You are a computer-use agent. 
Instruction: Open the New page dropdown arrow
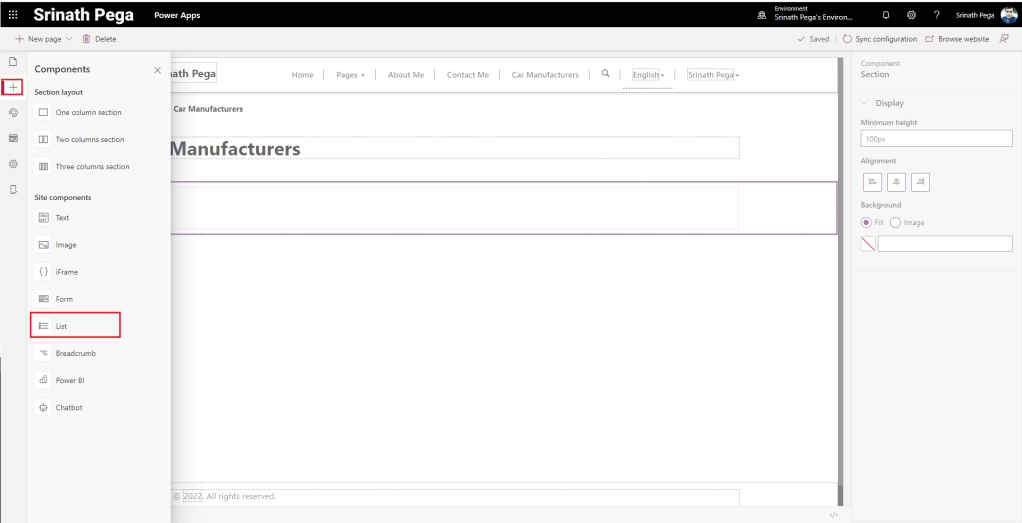69,39
